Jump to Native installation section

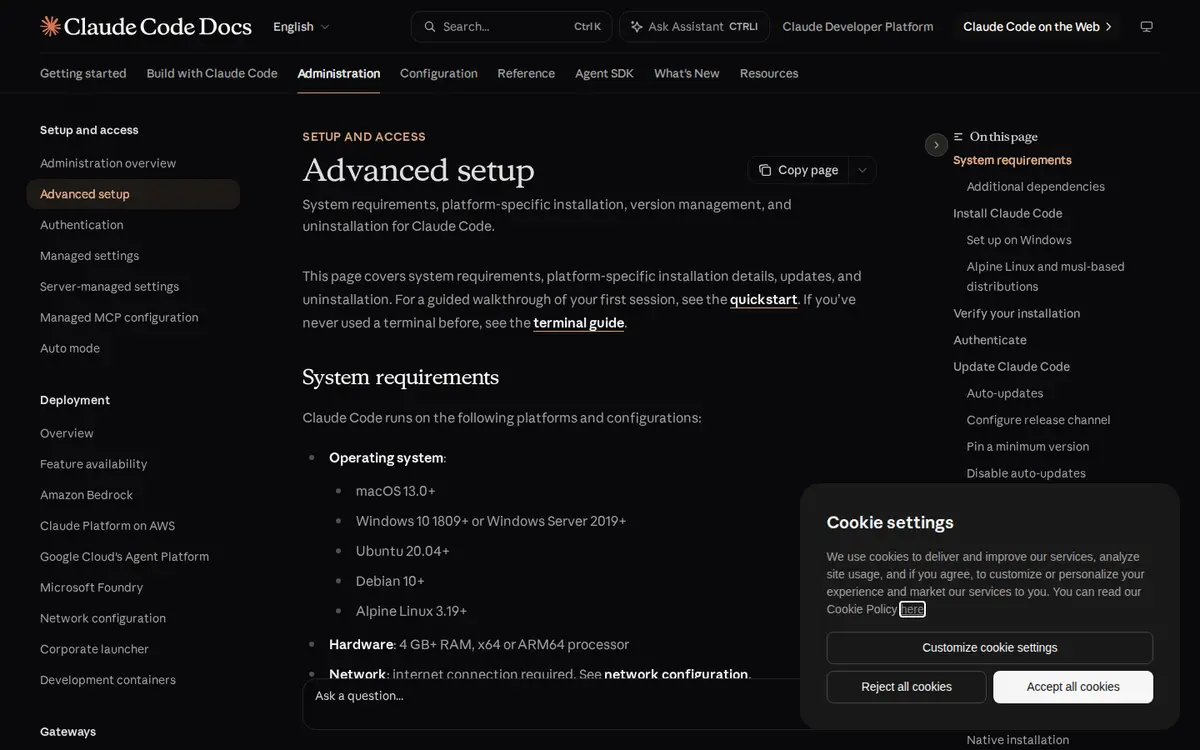[x=1018, y=740]
